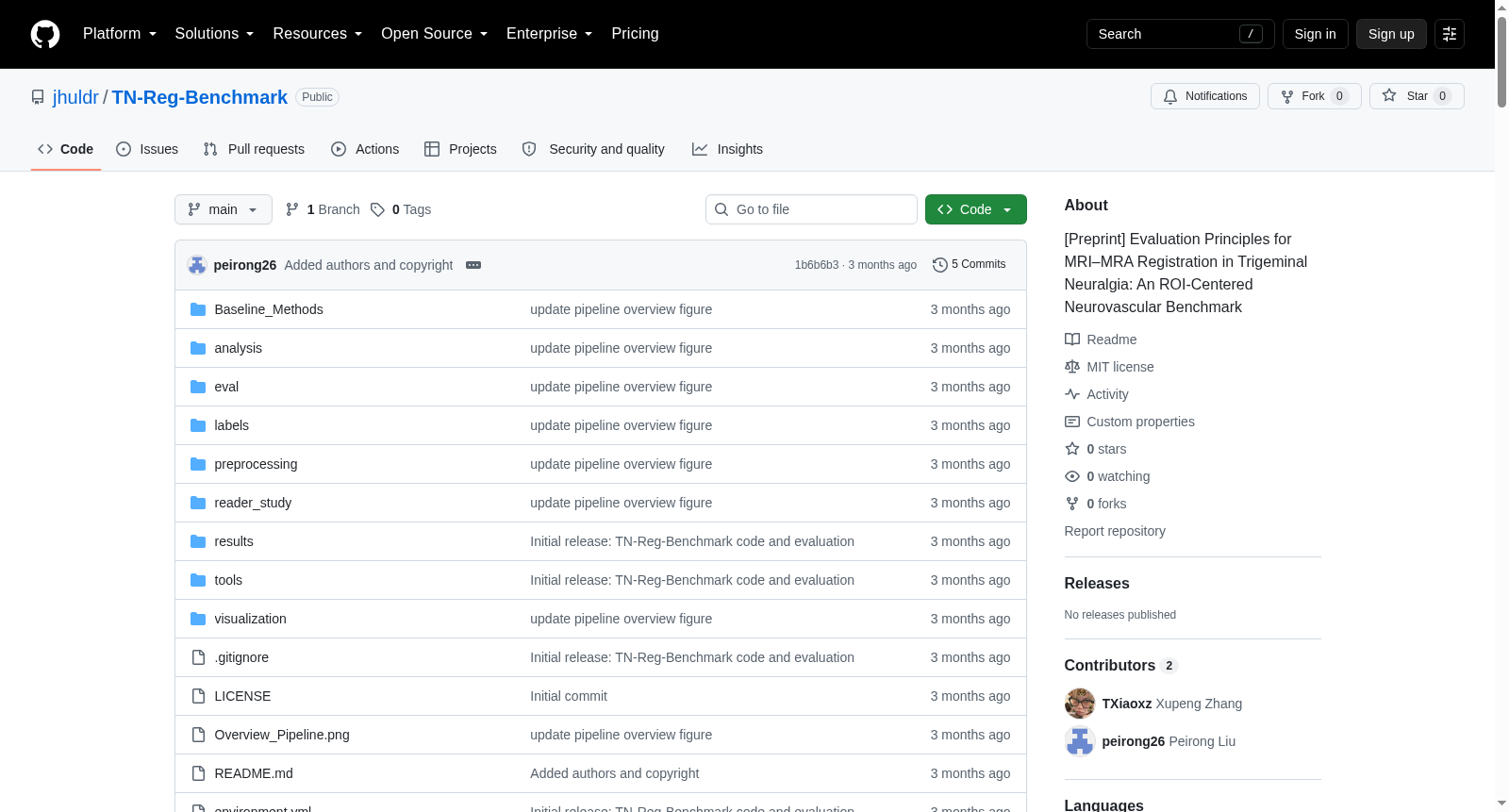This screenshot has height=812, width=1509.
Task: View the 0 forks link
Action: (1096, 504)
